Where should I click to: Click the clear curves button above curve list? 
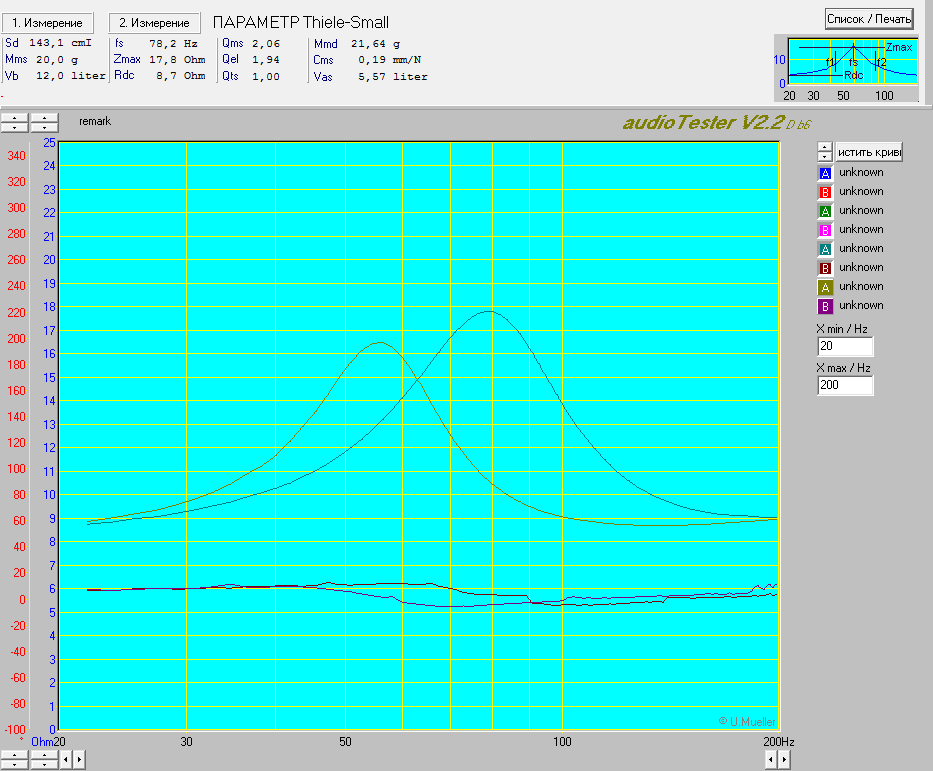(869, 152)
